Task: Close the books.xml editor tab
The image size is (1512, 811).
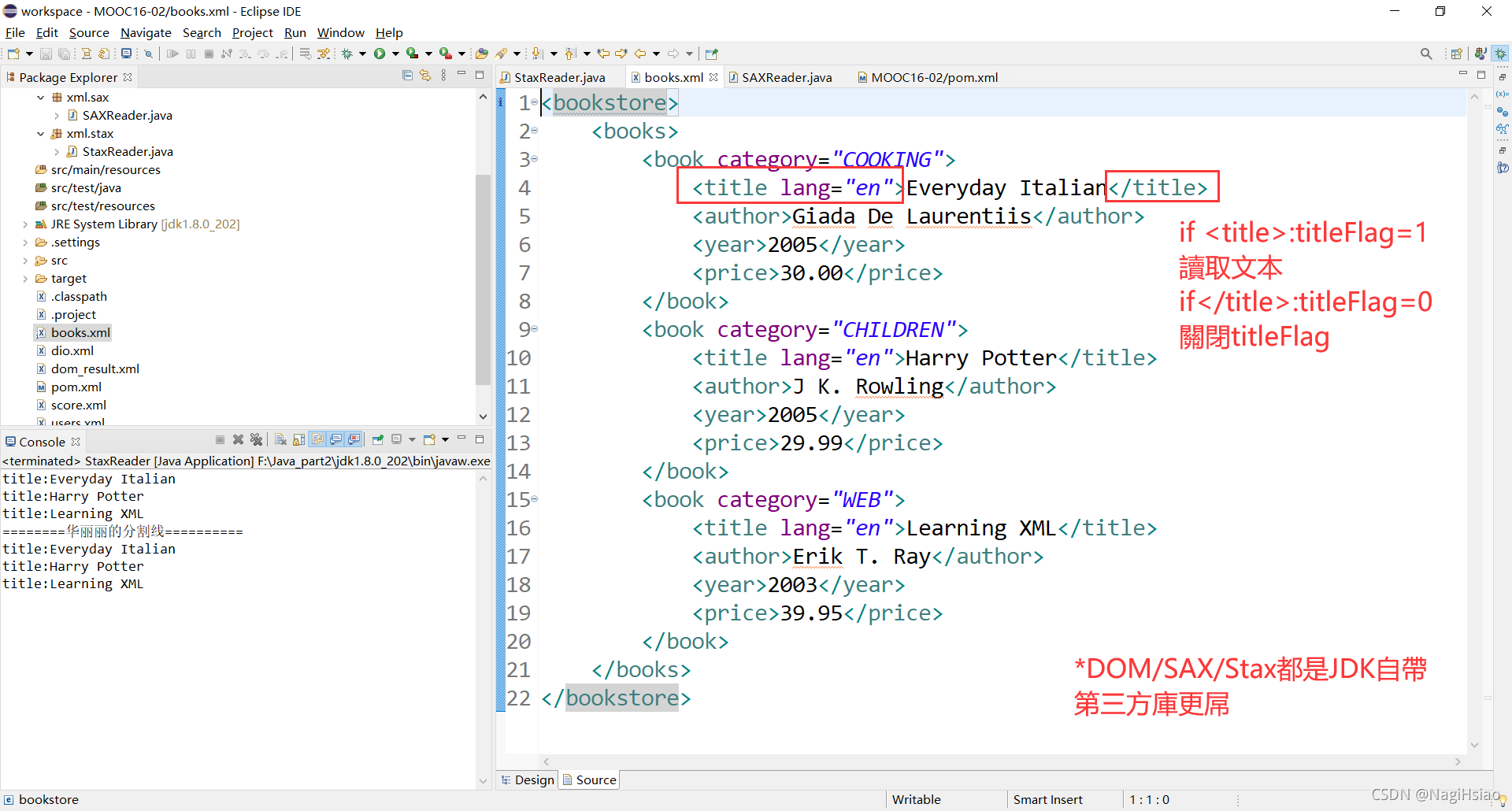Action: point(713,77)
